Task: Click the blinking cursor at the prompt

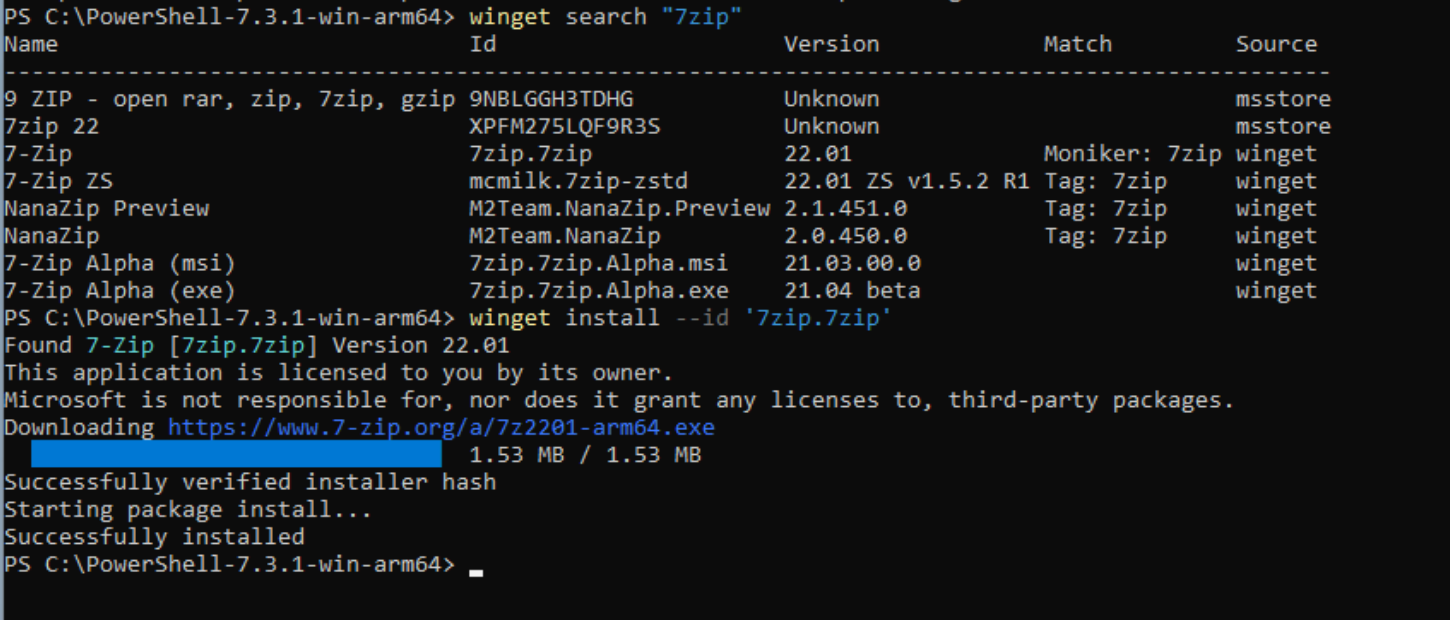Action: [x=476, y=573]
